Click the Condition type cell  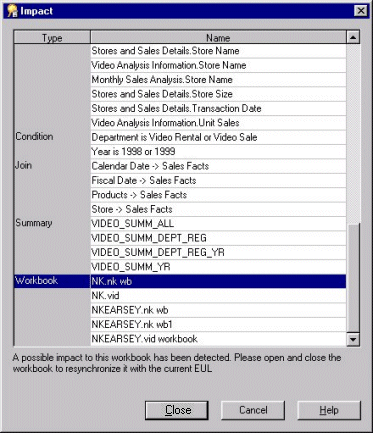tap(52, 137)
